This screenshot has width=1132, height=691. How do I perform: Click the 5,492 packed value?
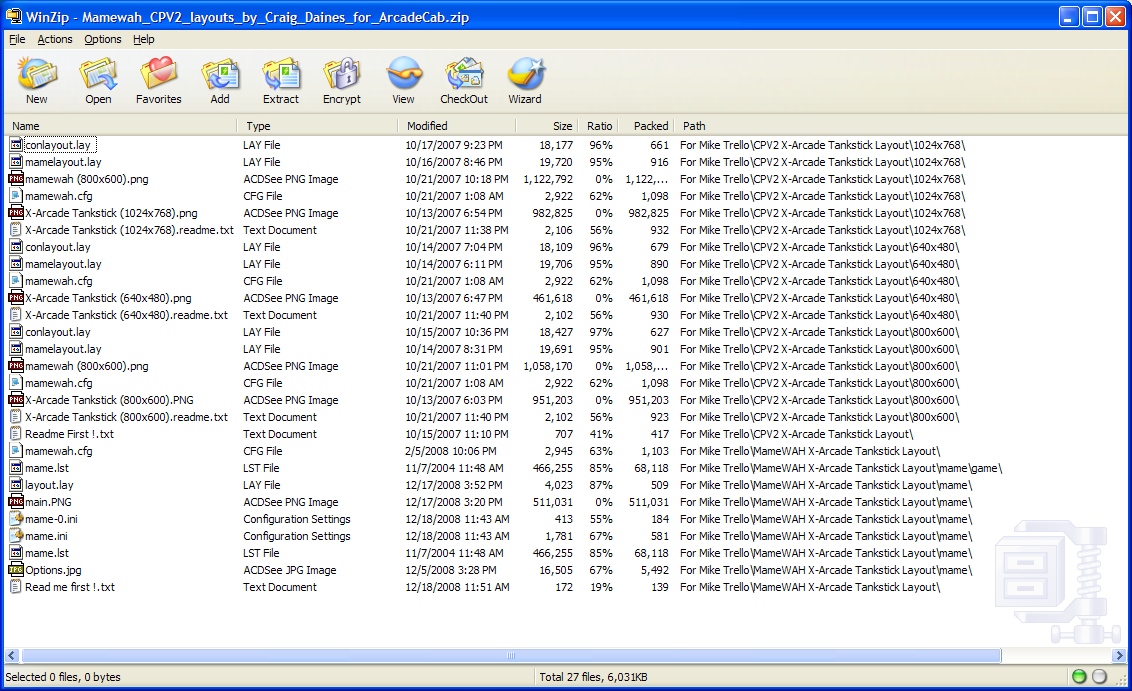pos(655,570)
